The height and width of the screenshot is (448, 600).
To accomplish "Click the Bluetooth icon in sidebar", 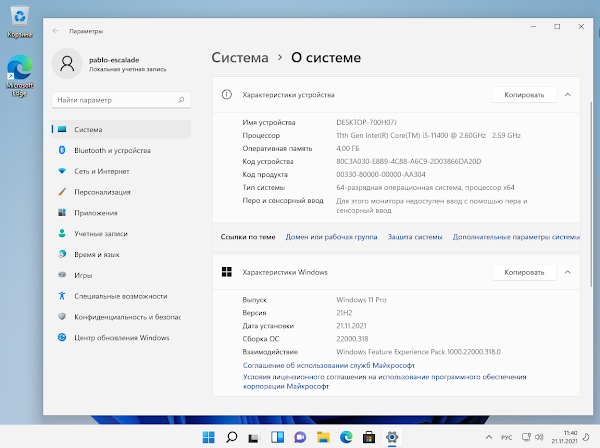I will coord(62,150).
